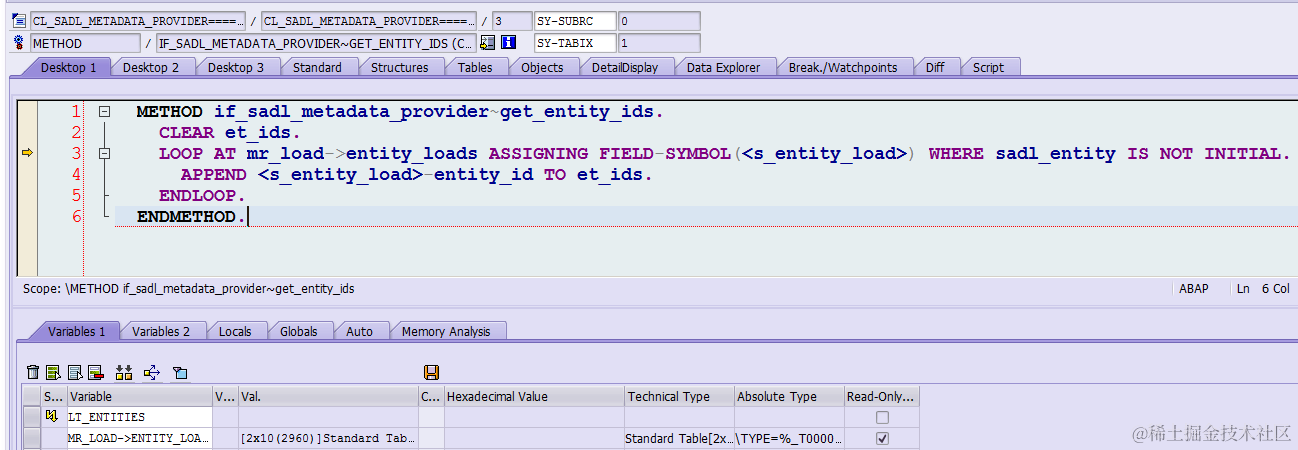This screenshot has width=1298, height=450.
Task: Click the orange save icon above Hexadecimal column
Action: tap(432, 373)
